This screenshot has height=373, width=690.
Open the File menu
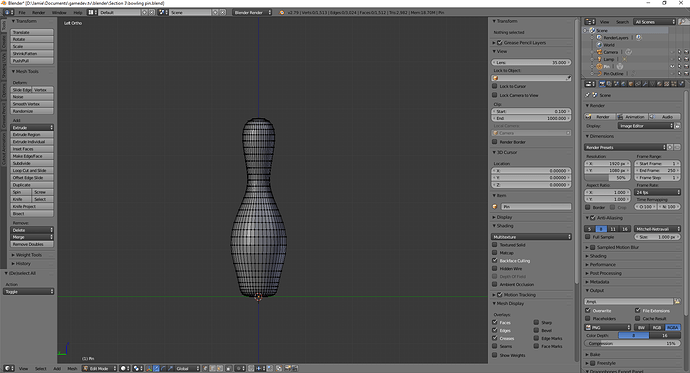(x=22, y=12)
